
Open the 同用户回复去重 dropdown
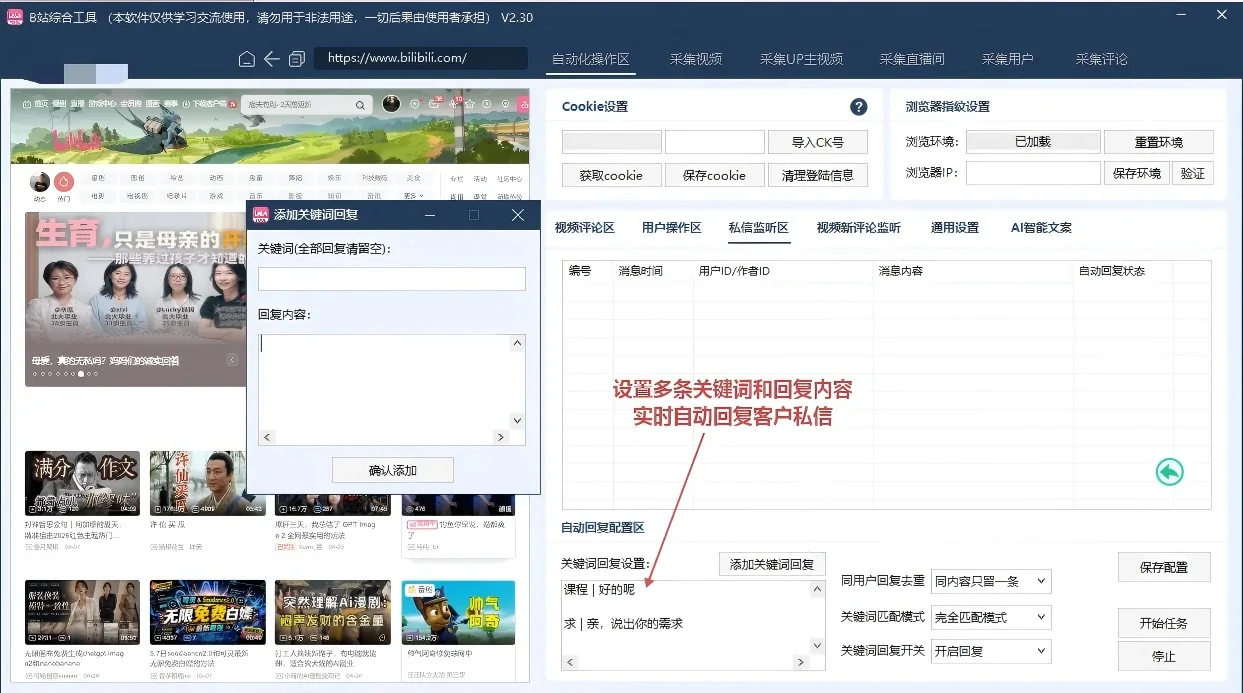click(x=991, y=581)
